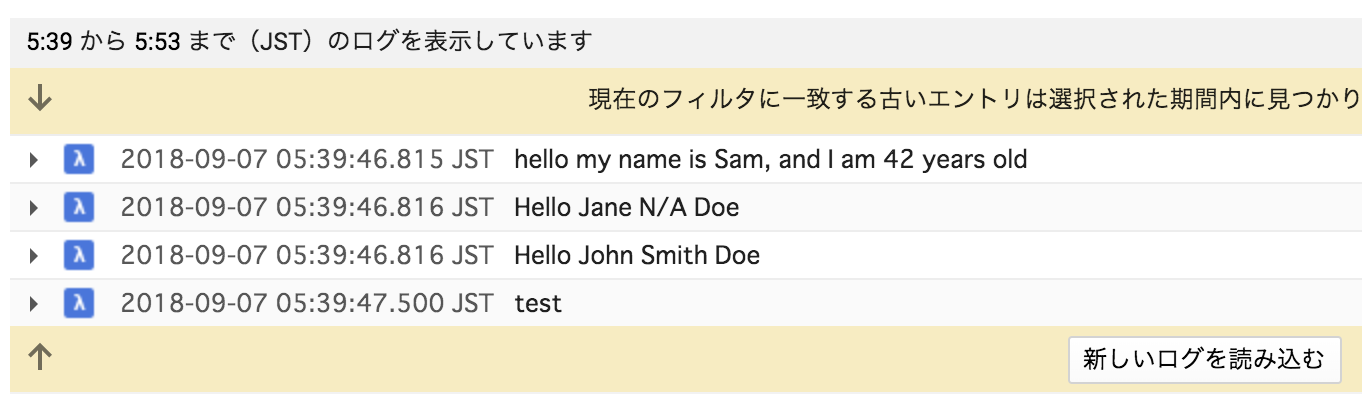1362x402 pixels.
Task: Click Lambda icon beside Hello John Smith Doe
Action: click(x=78, y=255)
